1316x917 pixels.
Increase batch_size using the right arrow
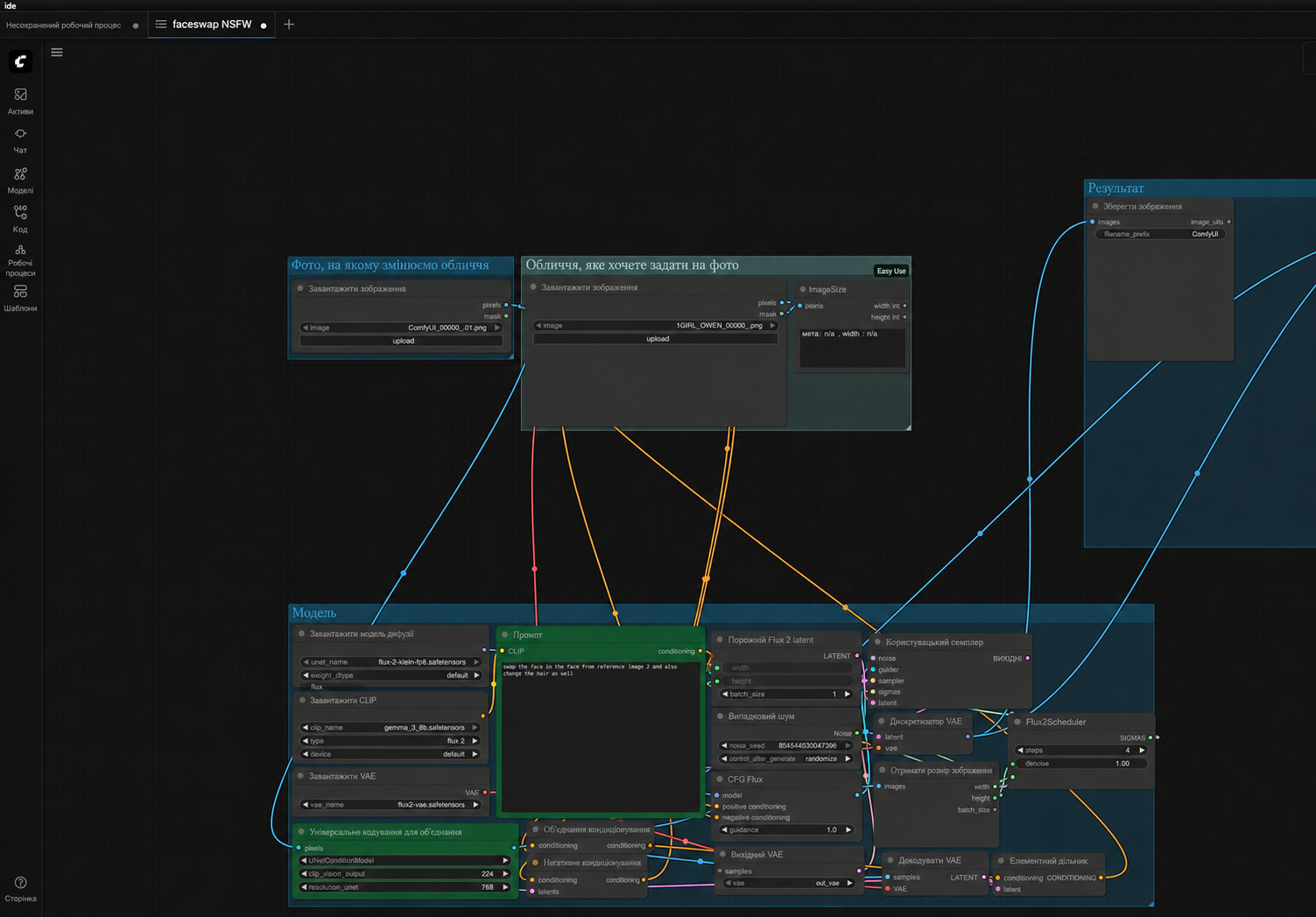[x=848, y=695]
